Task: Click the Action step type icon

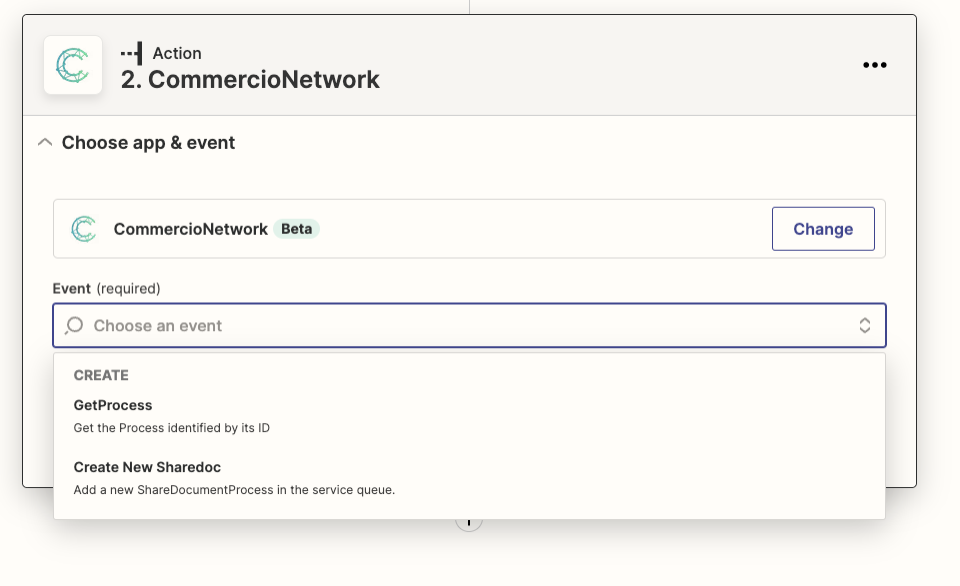Action: click(x=132, y=53)
